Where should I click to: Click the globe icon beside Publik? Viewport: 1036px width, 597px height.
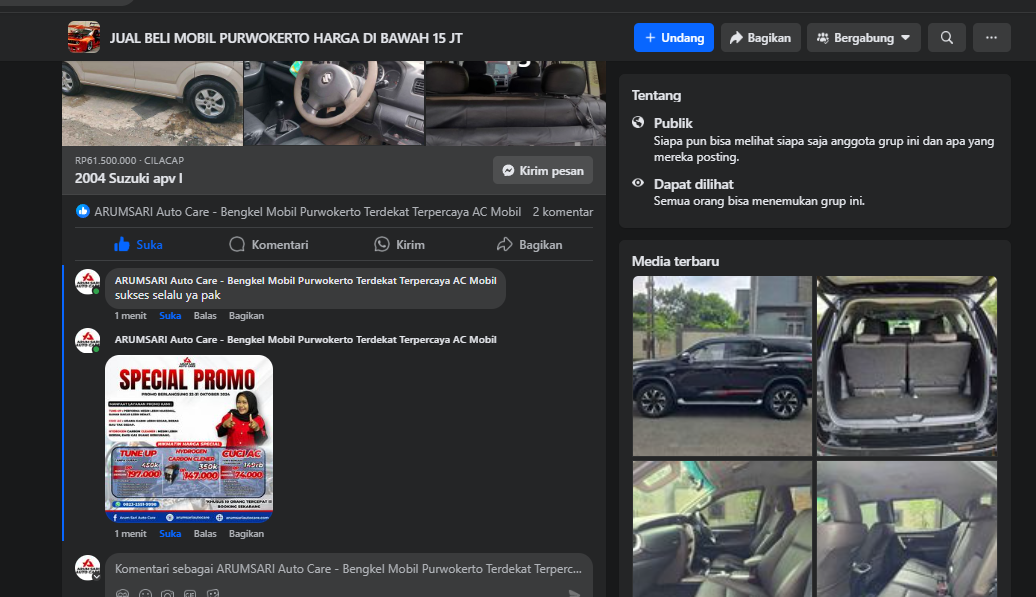click(x=638, y=122)
